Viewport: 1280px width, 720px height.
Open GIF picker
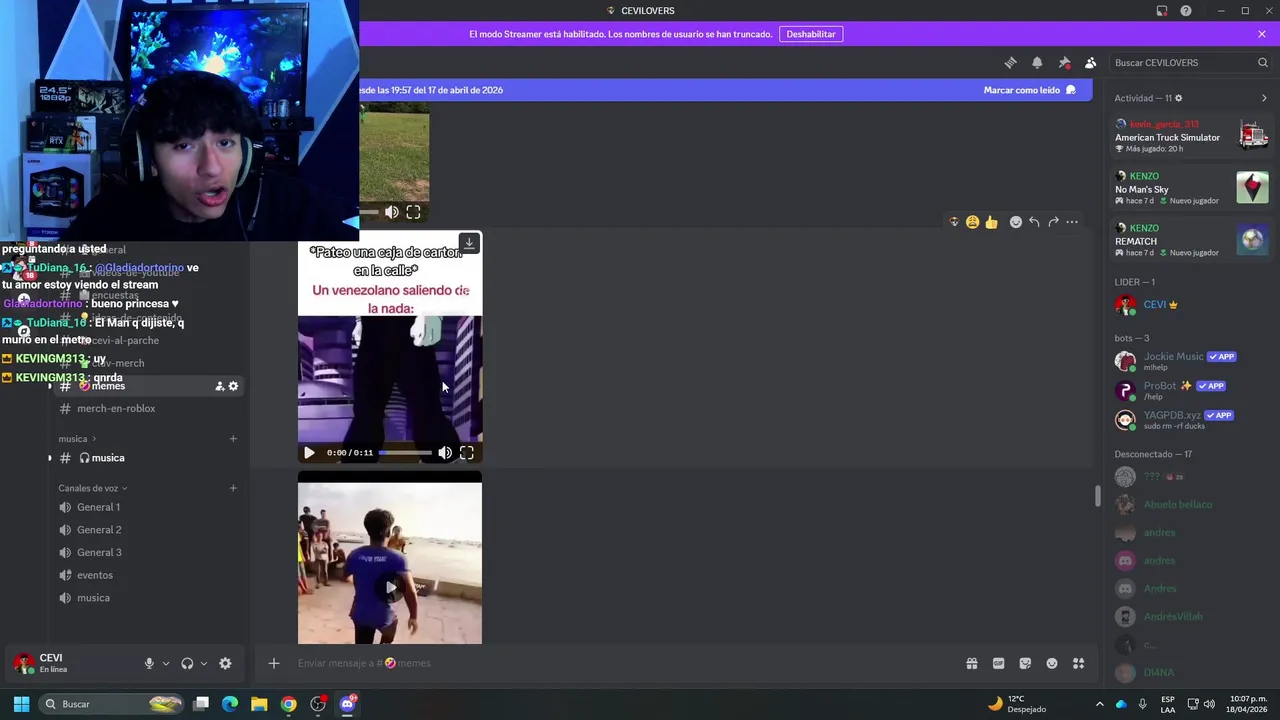coord(998,663)
